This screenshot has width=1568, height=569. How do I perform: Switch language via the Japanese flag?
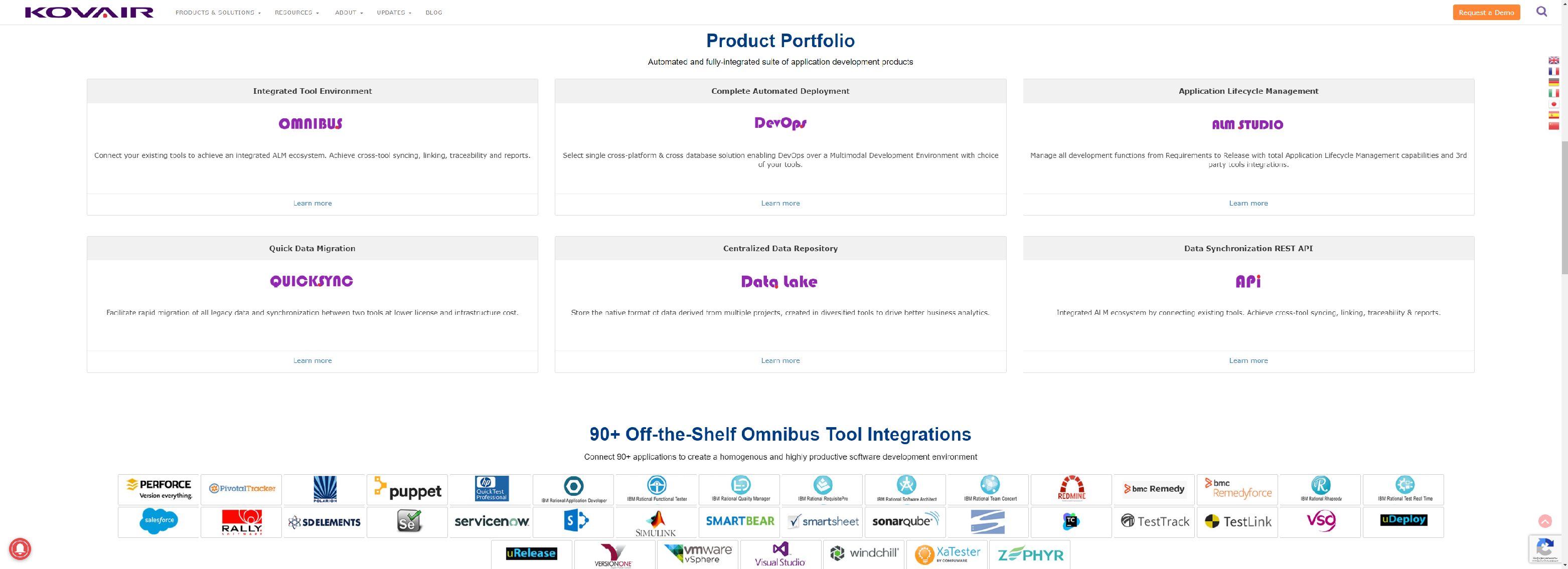(x=1553, y=104)
